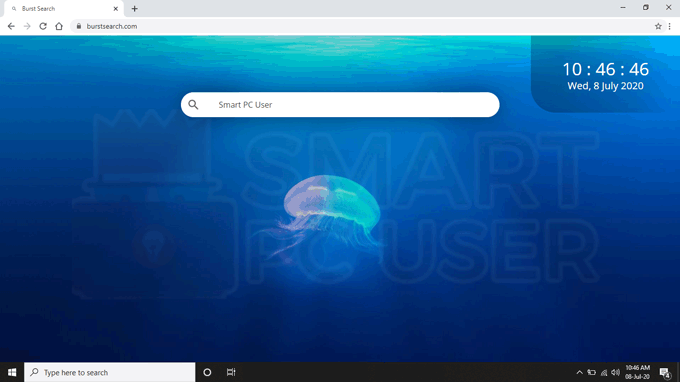Screen dimensions: 680x382
Task: Minimize the Chrome window
Action: 623,8
